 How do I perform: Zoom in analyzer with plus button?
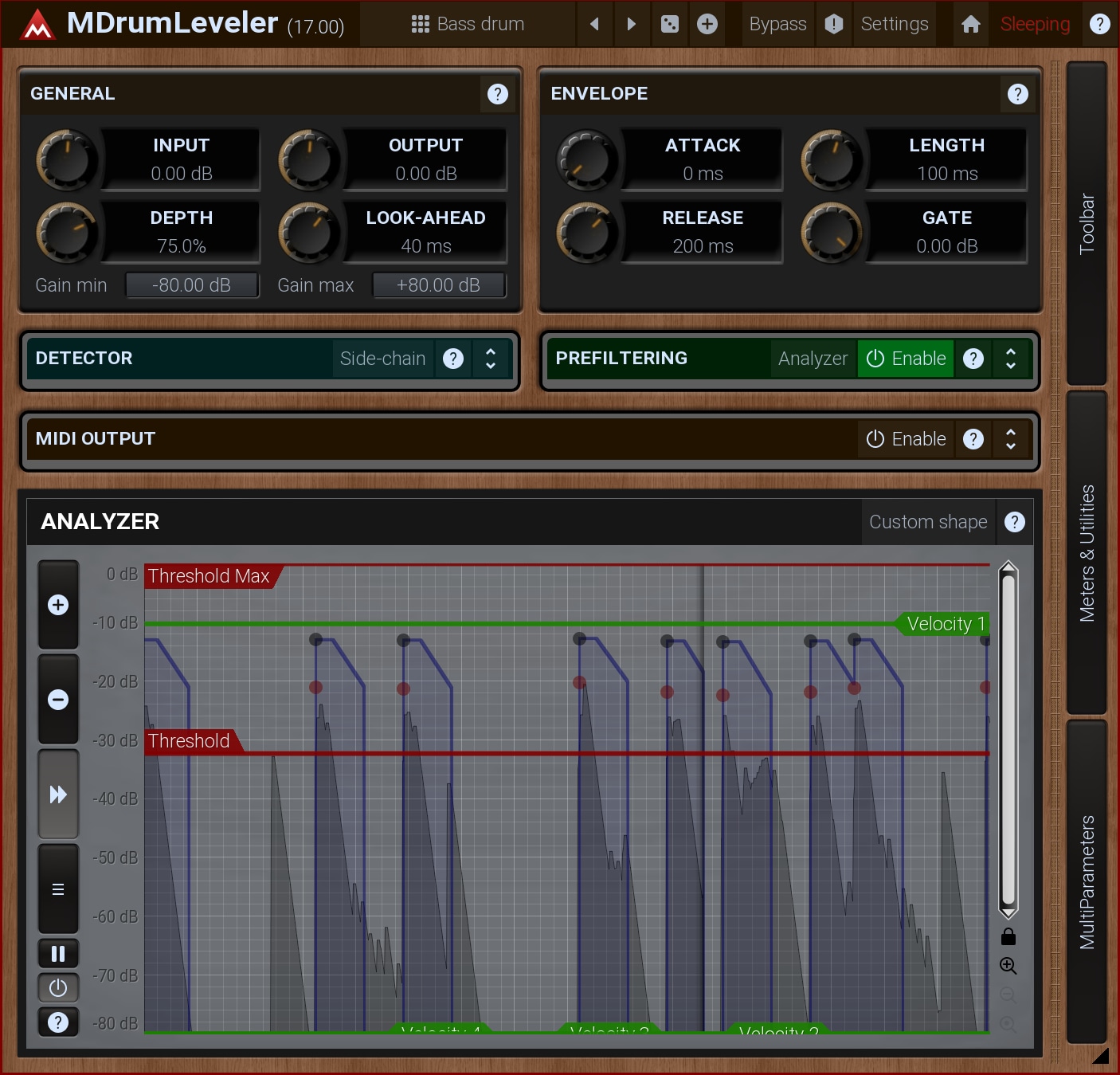point(58,605)
